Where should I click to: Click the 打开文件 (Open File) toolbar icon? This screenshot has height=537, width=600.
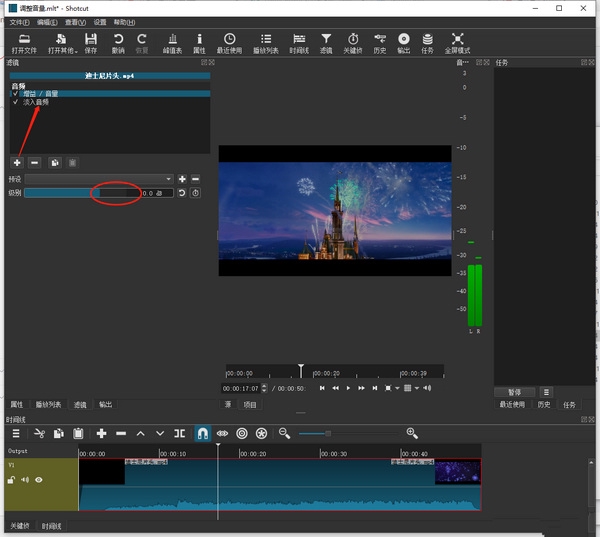(x=24, y=39)
